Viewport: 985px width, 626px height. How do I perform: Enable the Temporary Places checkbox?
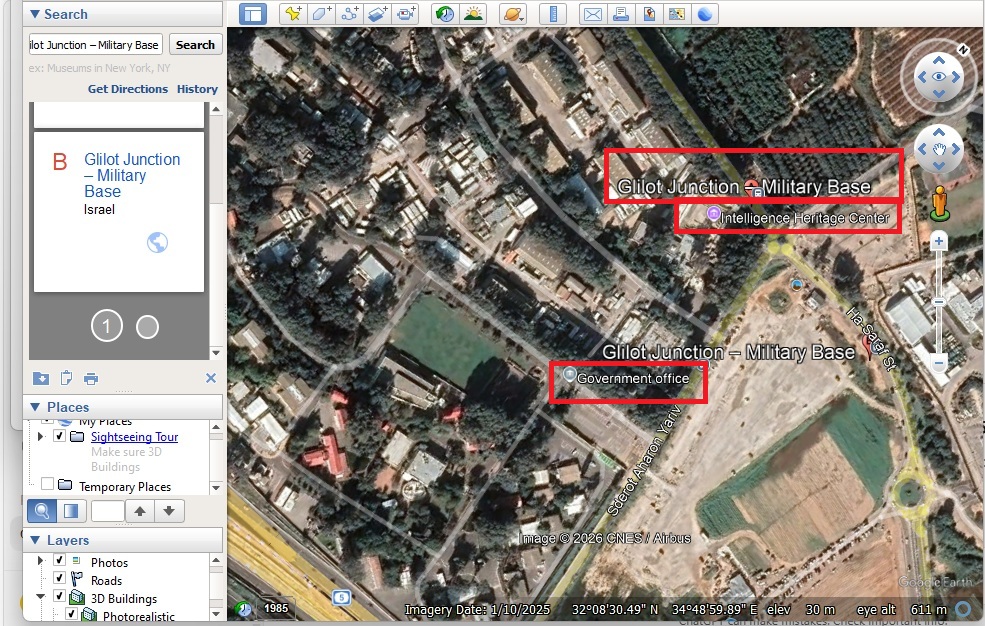(x=47, y=485)
